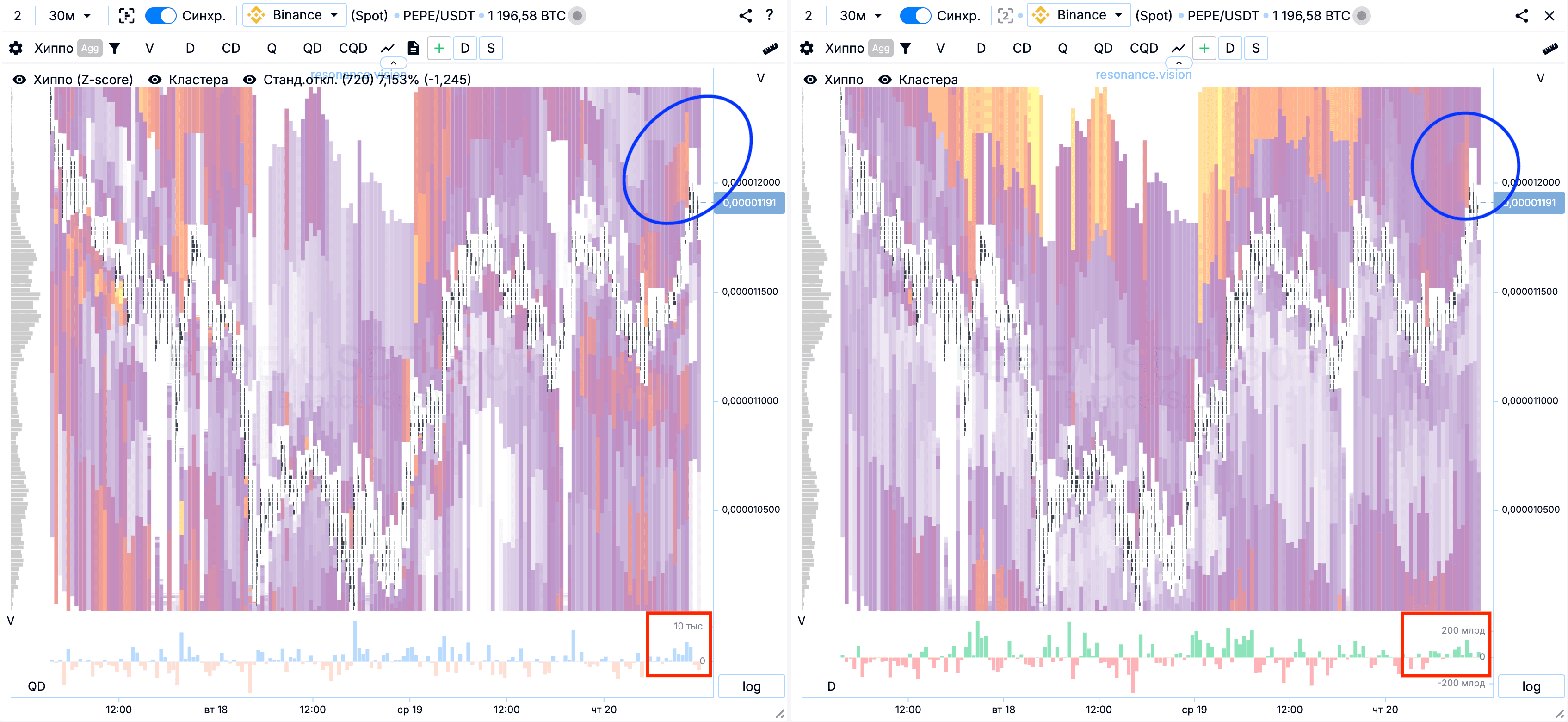Viewport: 1568px width, 722px height.
Task: Open the line chart icon in left toolbar
Action: coord(388,48)
